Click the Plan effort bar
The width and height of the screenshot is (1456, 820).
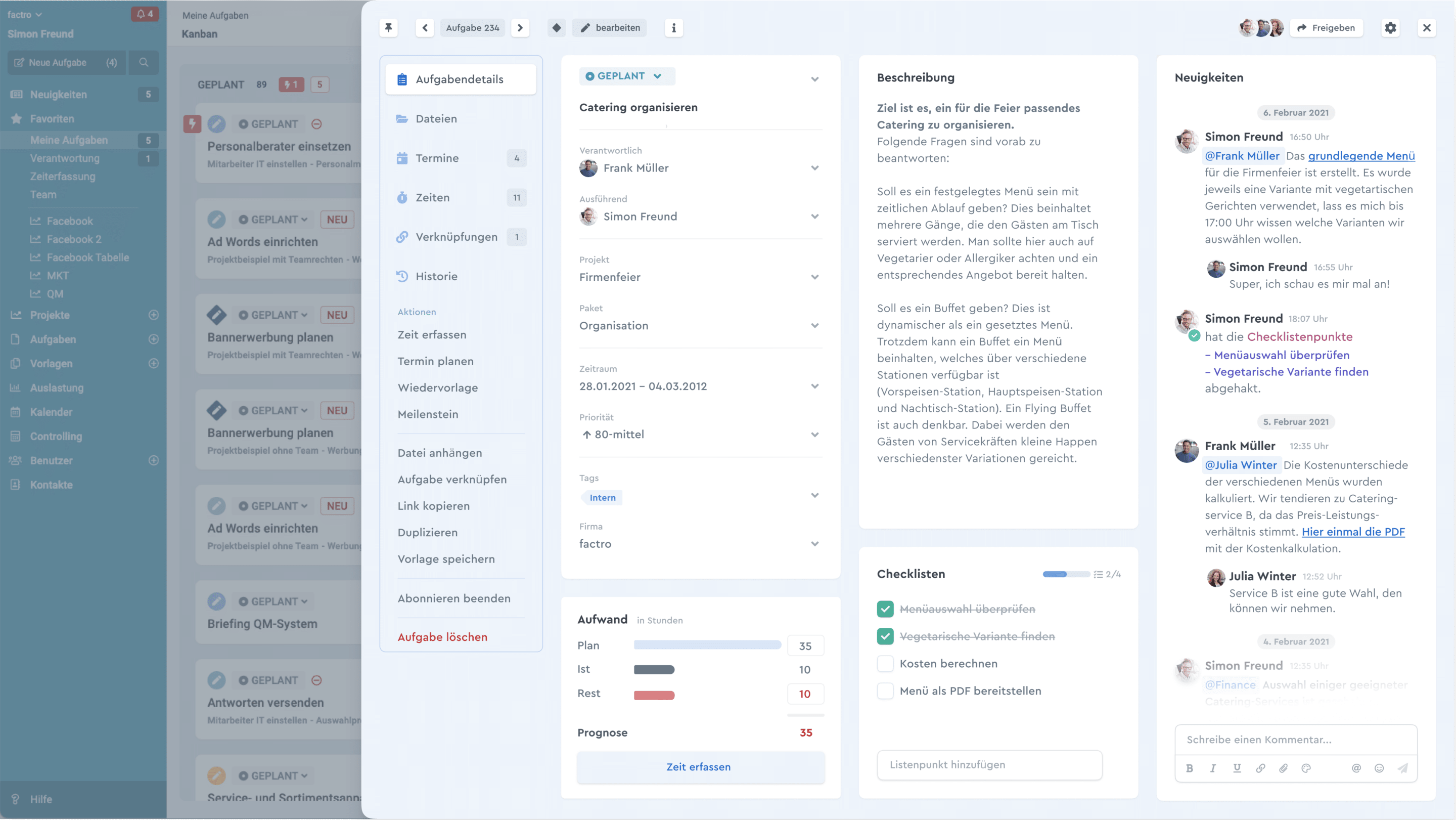pyautogui.click(x=707, y=646)
